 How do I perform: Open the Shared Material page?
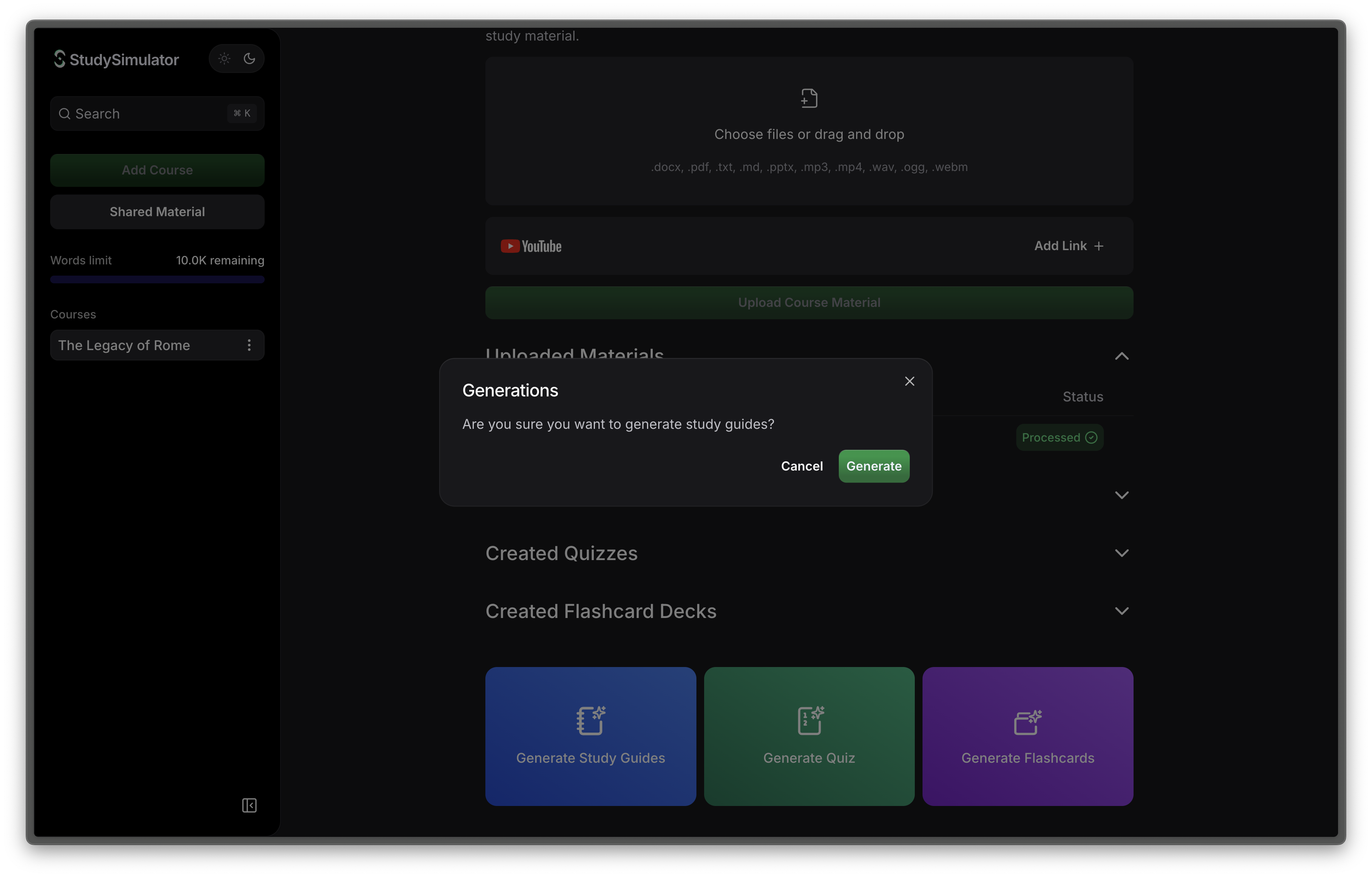pyautogui.click(x=157, y=212)
